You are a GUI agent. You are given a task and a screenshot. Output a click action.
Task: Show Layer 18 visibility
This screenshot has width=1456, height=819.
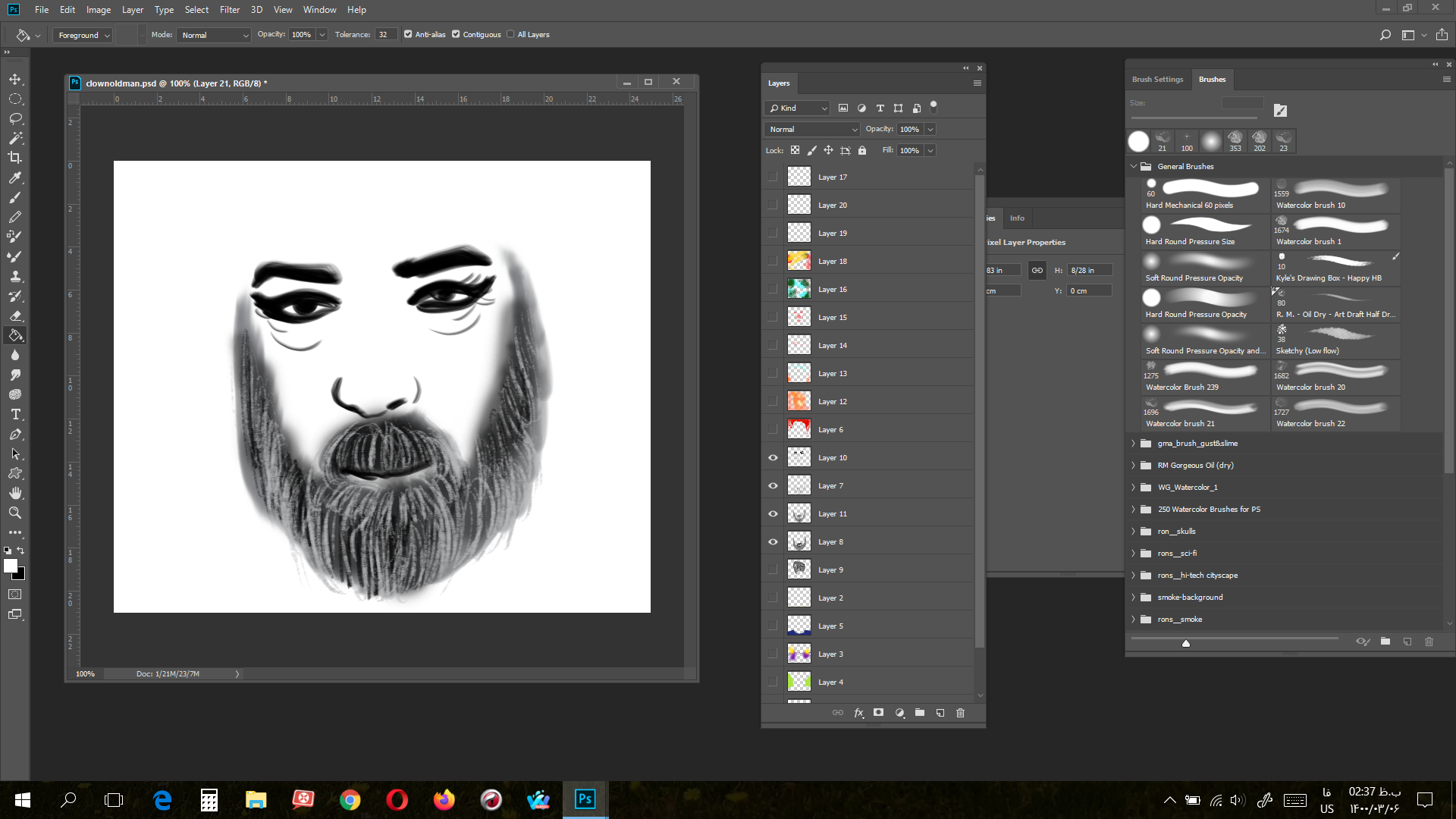[x=773, y=262]
